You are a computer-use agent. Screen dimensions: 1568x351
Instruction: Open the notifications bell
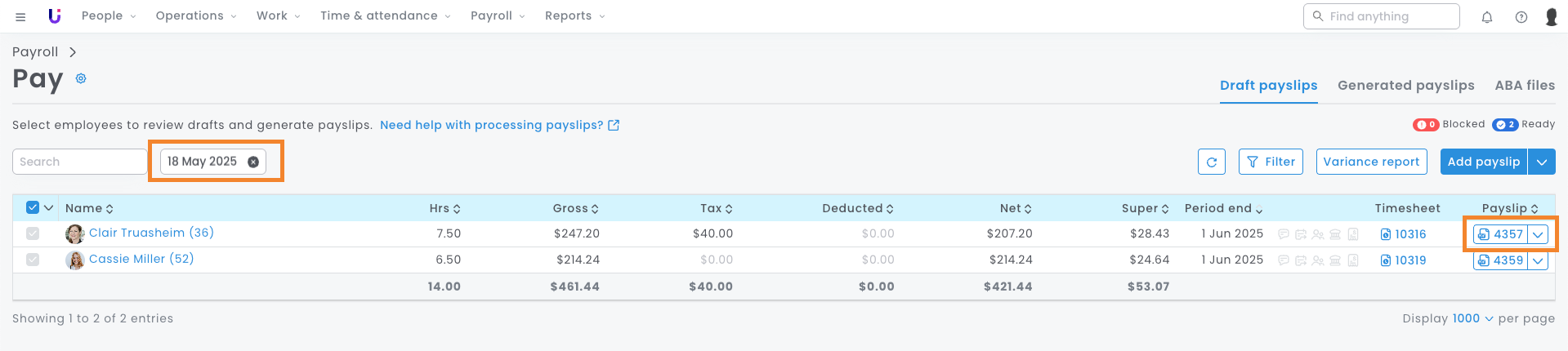pos(1487,16)
